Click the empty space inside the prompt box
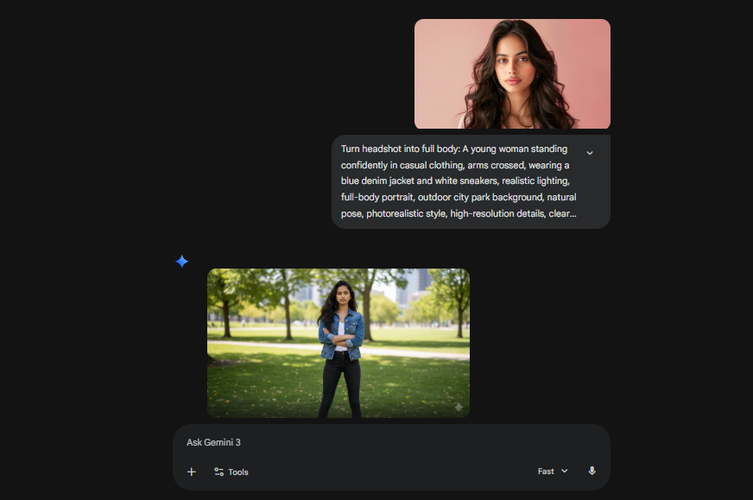 coord(400,471)
